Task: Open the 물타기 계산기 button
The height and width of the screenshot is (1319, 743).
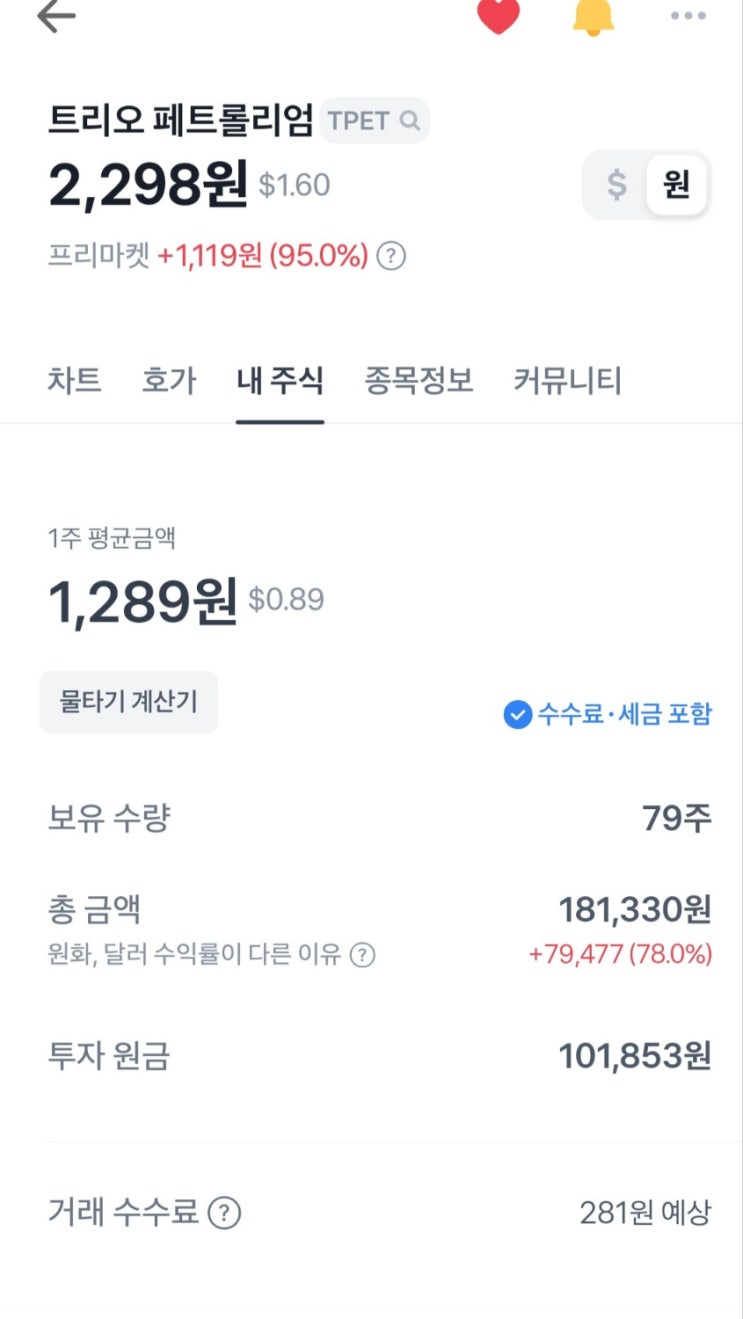Action: point(128,702)
